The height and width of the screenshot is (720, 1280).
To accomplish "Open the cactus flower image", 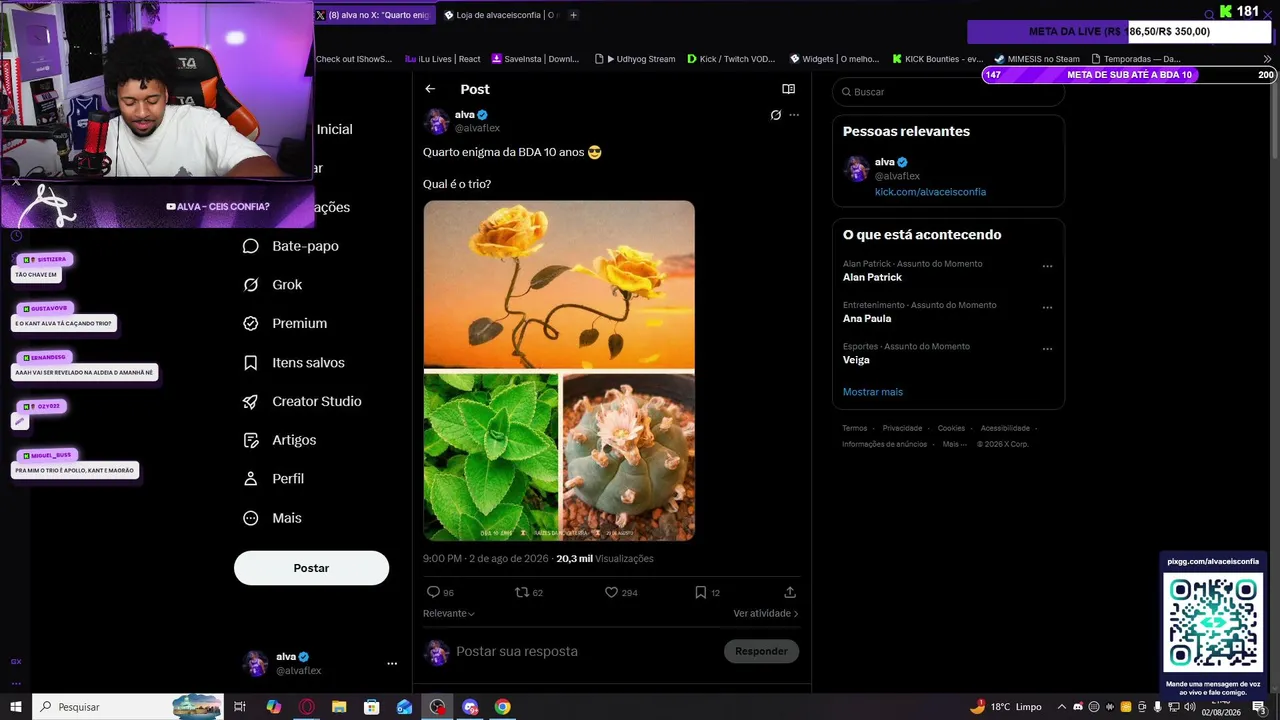I will click(629, 457).
